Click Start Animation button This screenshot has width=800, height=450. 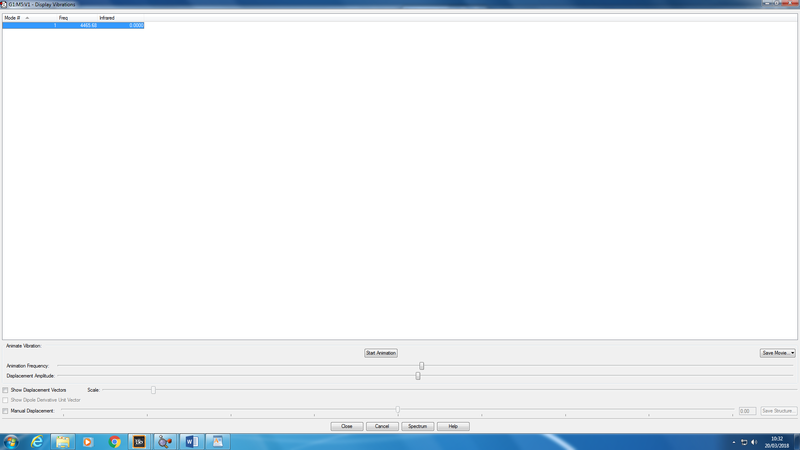pos(381,353)
